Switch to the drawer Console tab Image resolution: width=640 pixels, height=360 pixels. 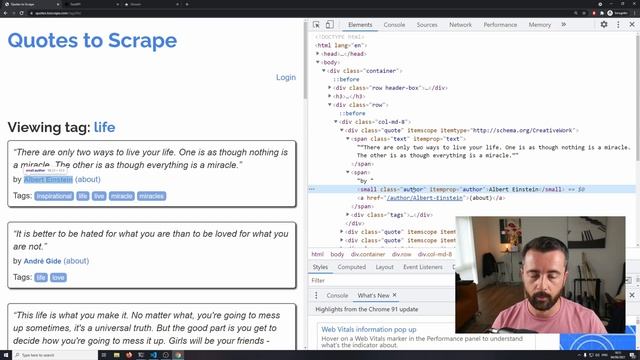point(337,295)
